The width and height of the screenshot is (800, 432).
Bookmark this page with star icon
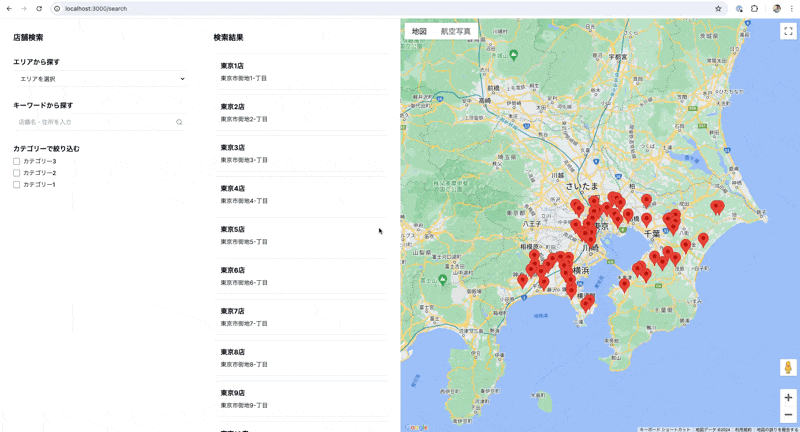coord(718,8)
